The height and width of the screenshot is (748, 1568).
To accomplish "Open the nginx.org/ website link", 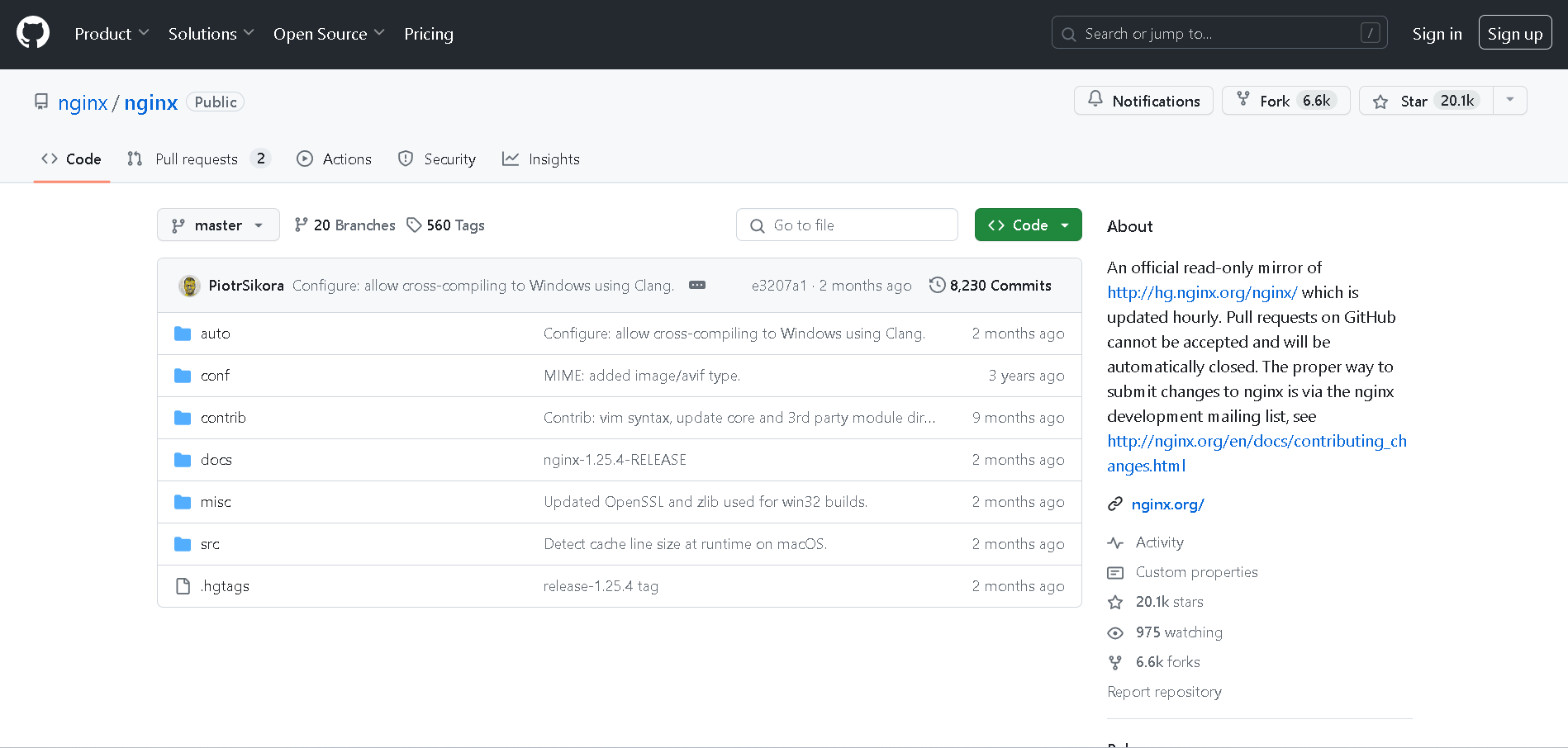I will click(1167, 504).
